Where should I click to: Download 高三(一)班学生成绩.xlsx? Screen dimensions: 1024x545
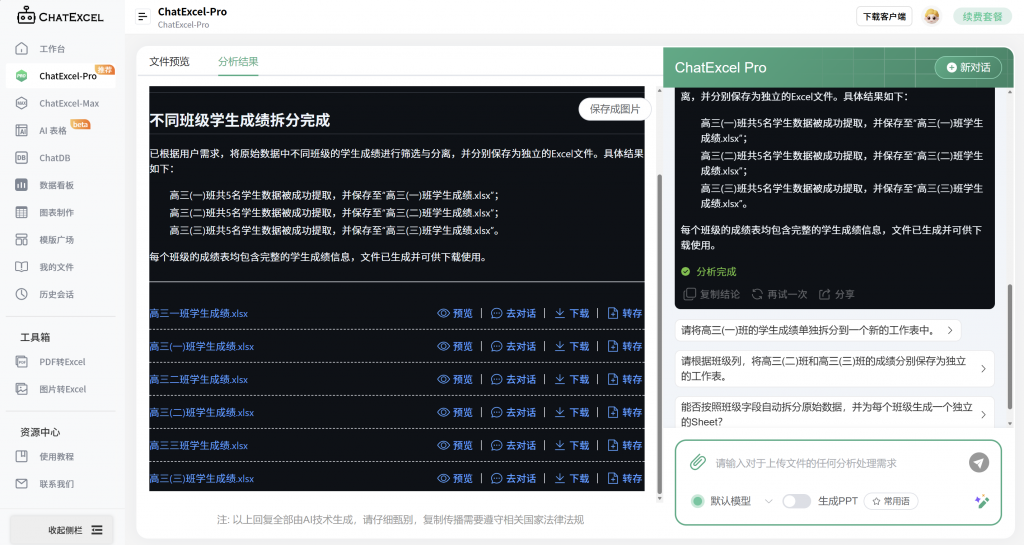pyautogui.click(x=571, y=346)
